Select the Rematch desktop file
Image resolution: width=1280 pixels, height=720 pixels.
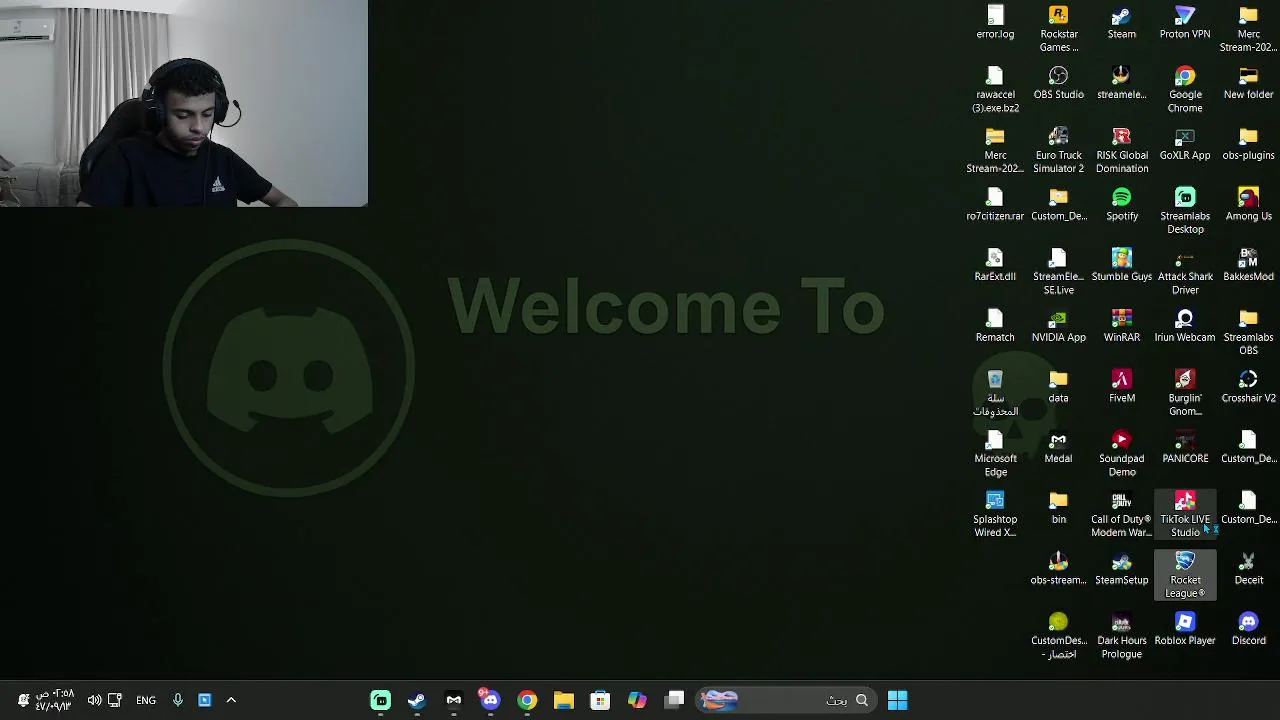[995, 326]
